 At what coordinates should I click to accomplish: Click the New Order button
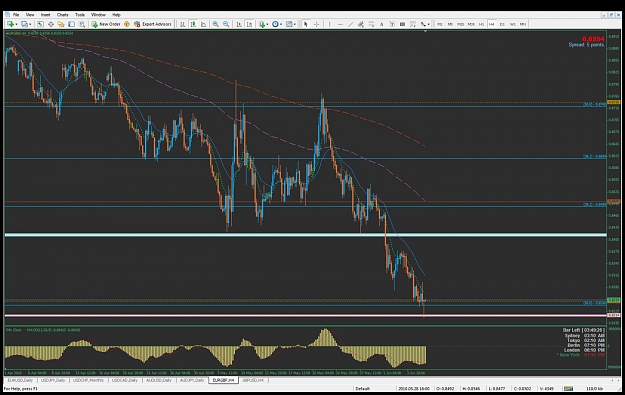coord(106,24)
